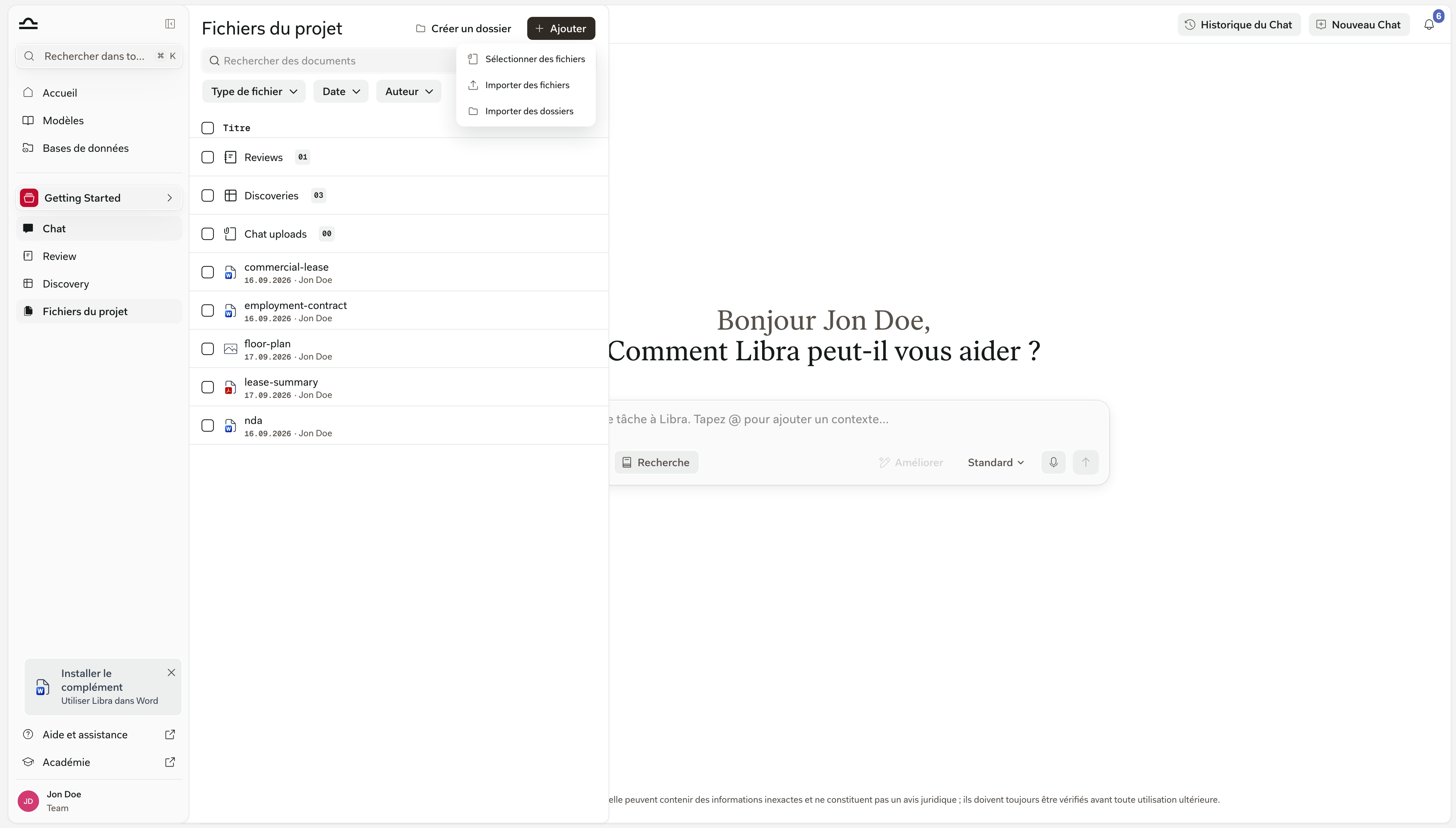Collapse the sidebar panel icon
This screenshot has width=1456, height=828.
(x=170, y=24)
